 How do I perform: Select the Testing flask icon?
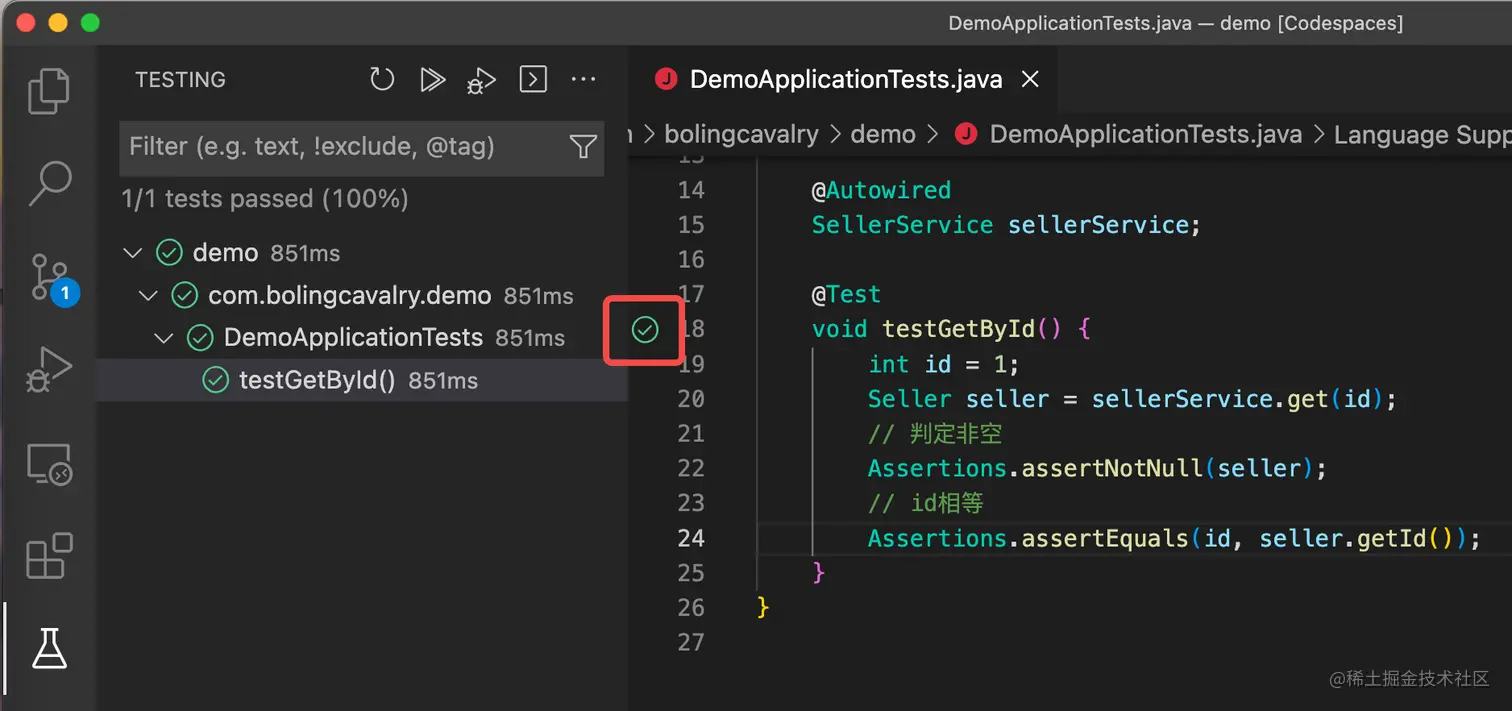tap(48, 648)
